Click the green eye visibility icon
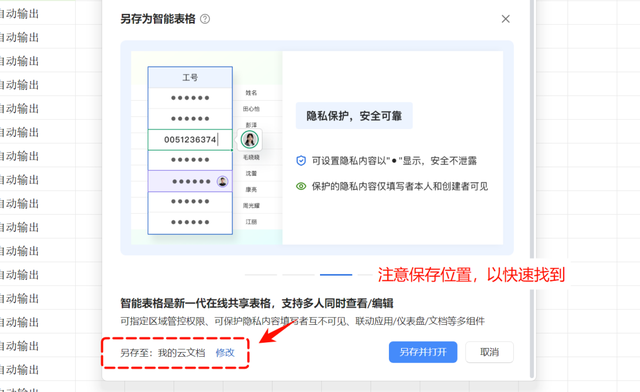Viewport: 640px width, 392px height. 301,186
